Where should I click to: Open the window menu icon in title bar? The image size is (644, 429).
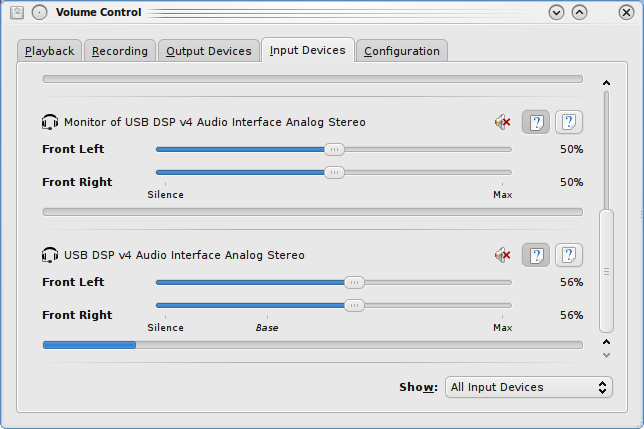[x=17, y=13]
